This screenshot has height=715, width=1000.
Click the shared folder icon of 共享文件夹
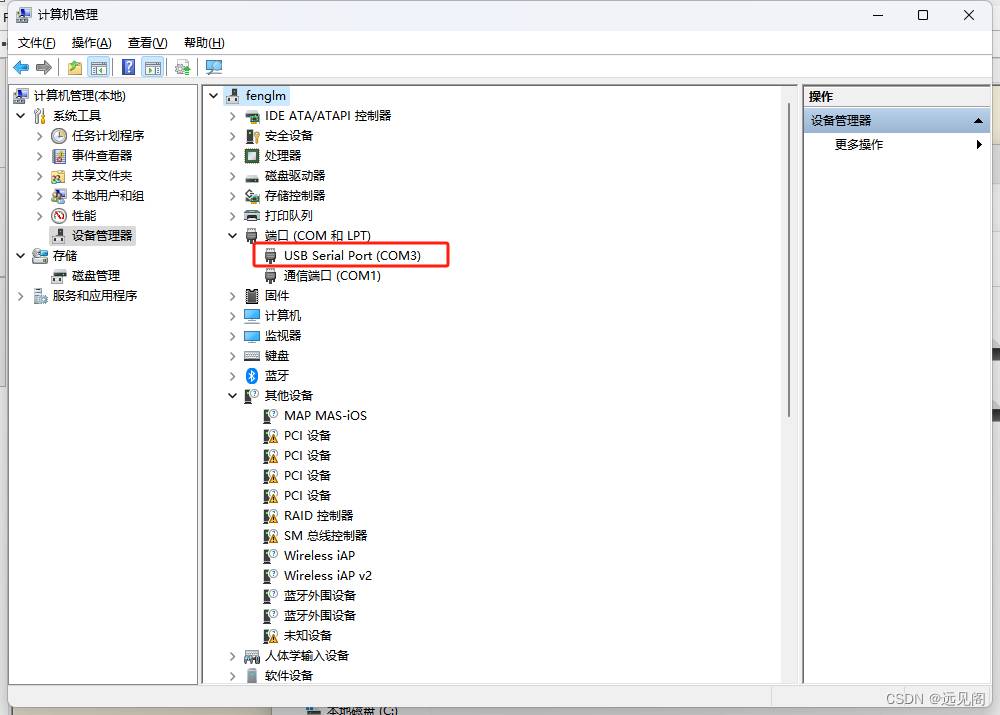[59, 176]
